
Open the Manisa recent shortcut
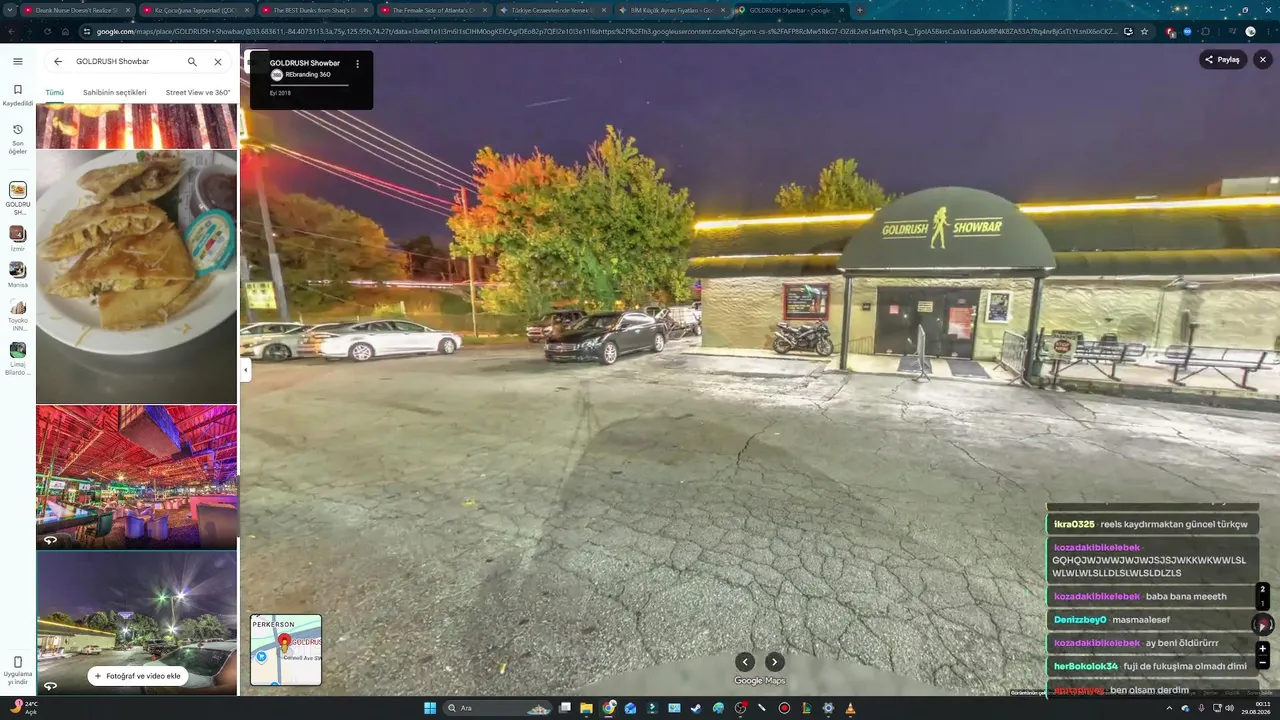pos(18,274)
